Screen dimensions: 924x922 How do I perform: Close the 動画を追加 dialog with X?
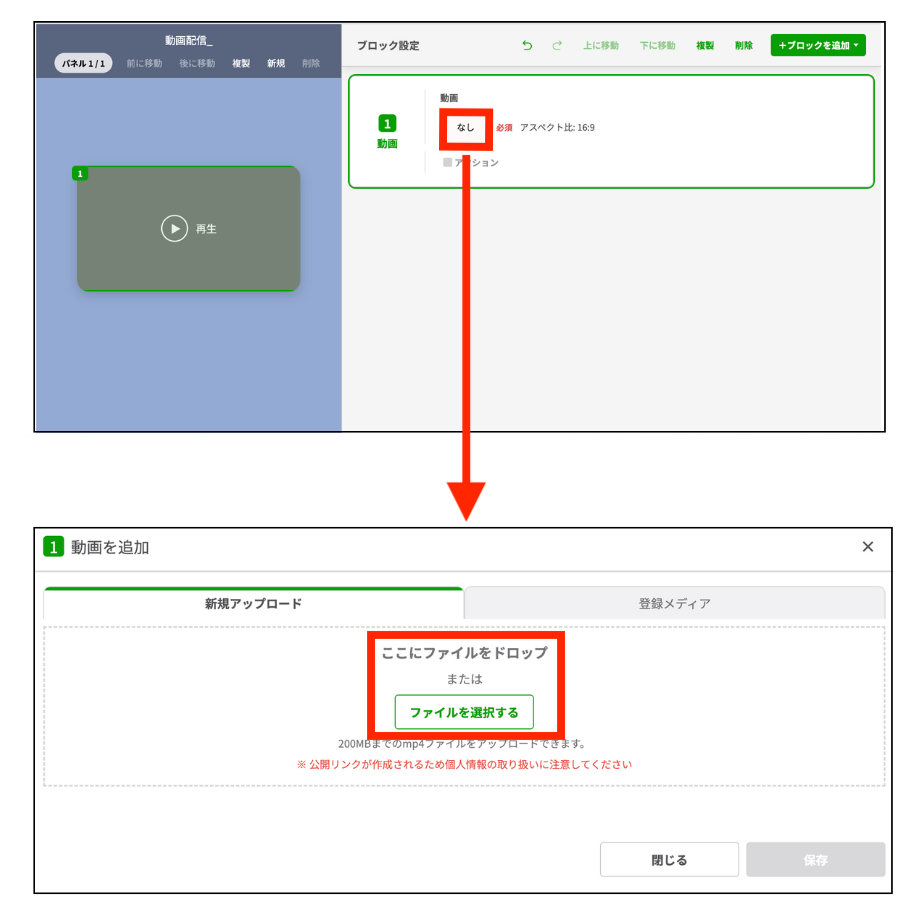pyautogui.click(x=867, y=546)
